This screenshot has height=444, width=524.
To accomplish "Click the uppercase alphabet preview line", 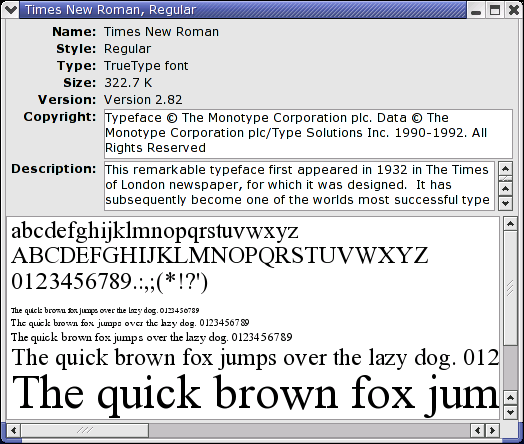I will coord(220,256).
